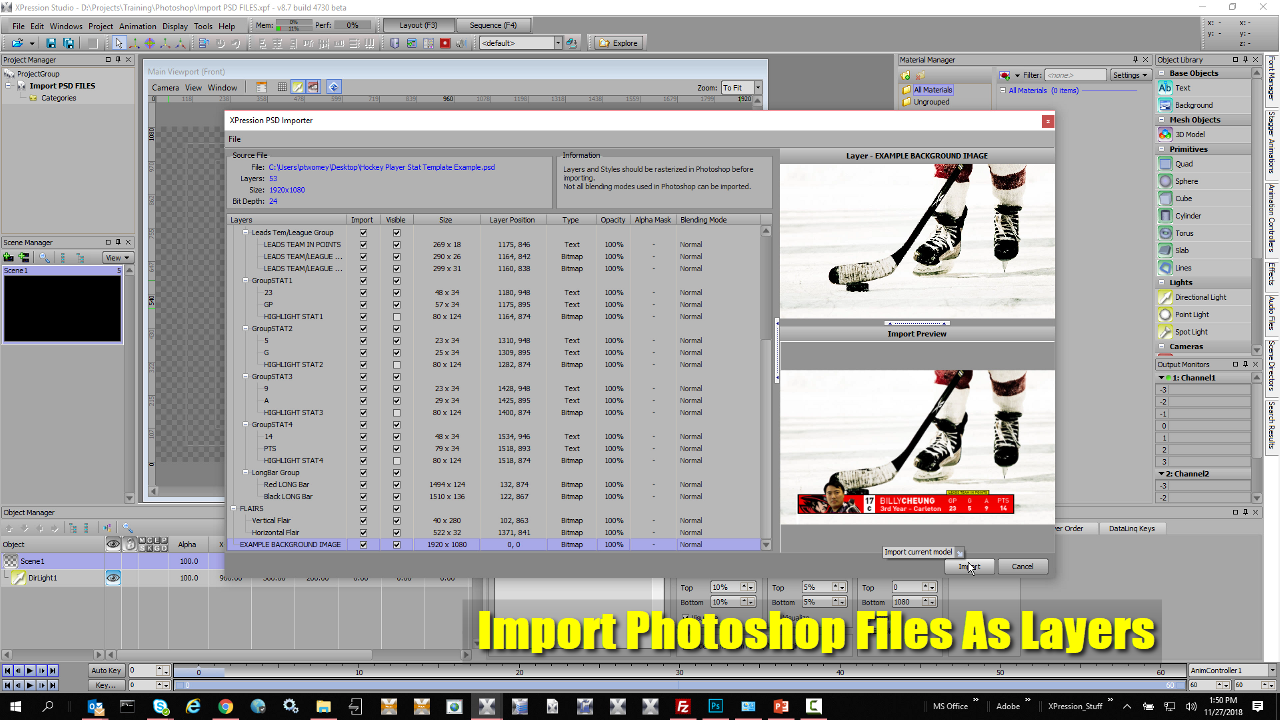The height and width of the screenshot is (720, 1280).
Task: Click the Import button in PSD Importer
Action: click(969, 566)
